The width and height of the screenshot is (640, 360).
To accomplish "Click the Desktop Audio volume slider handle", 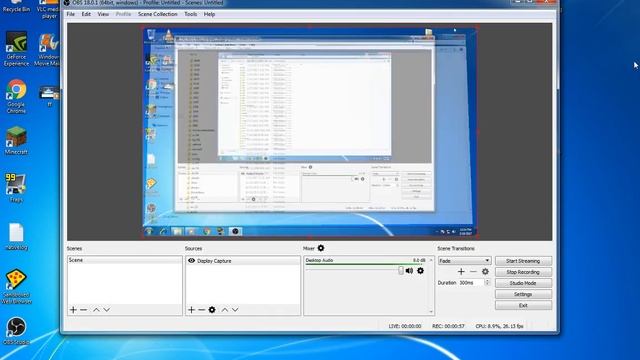I will [401, 271].
